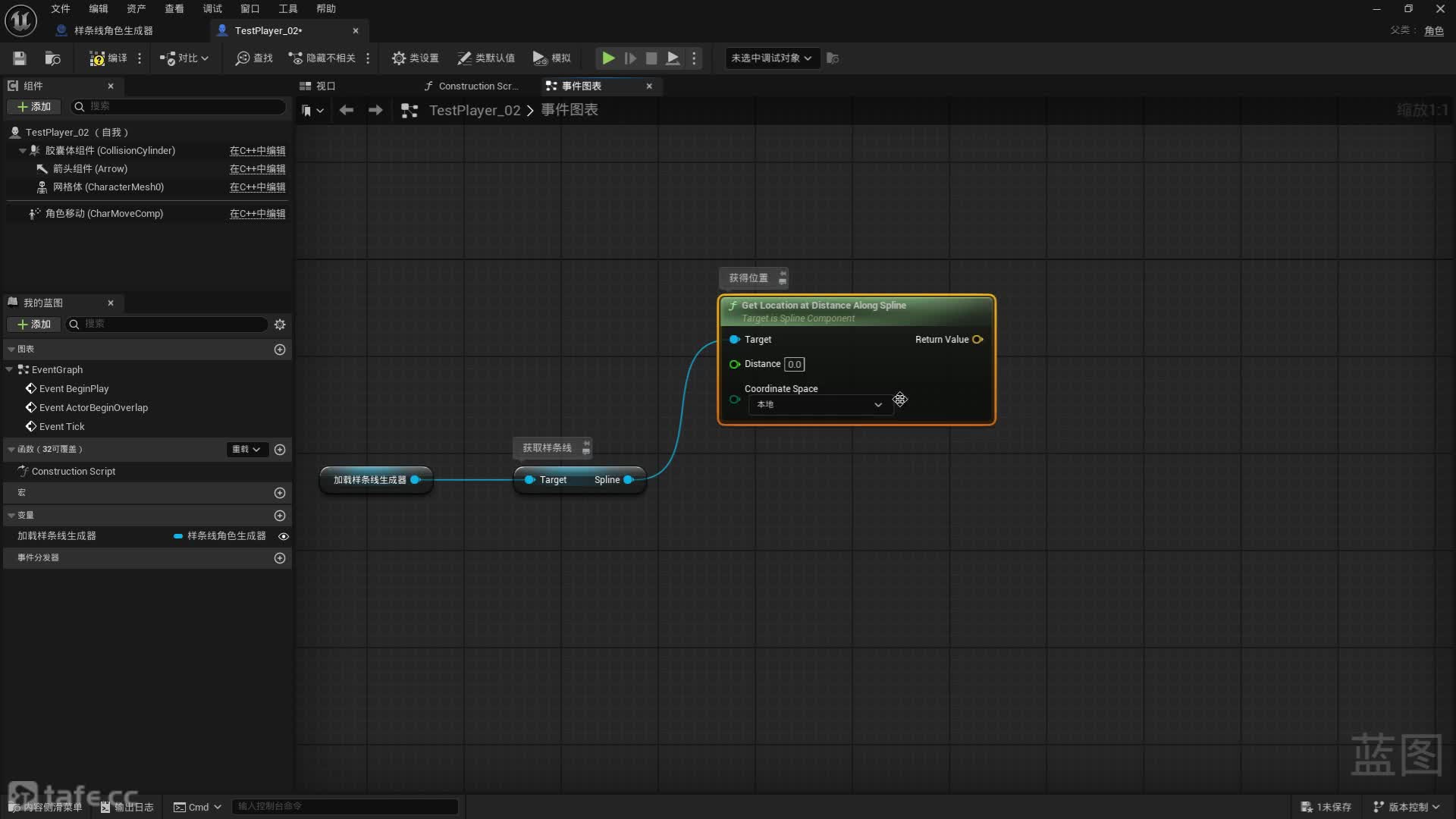Toggle Hide Unrelated nodes
Viewport: 1456px width, 819px height.
pyautogui.click(x=322, y=58)
